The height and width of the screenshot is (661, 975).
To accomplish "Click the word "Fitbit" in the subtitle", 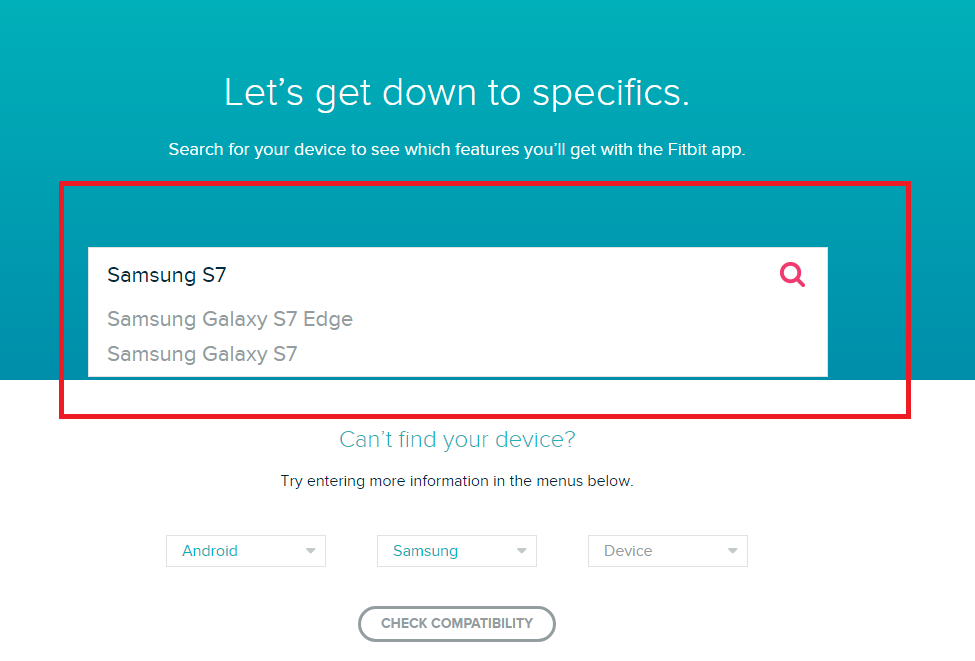I will 688,150.
